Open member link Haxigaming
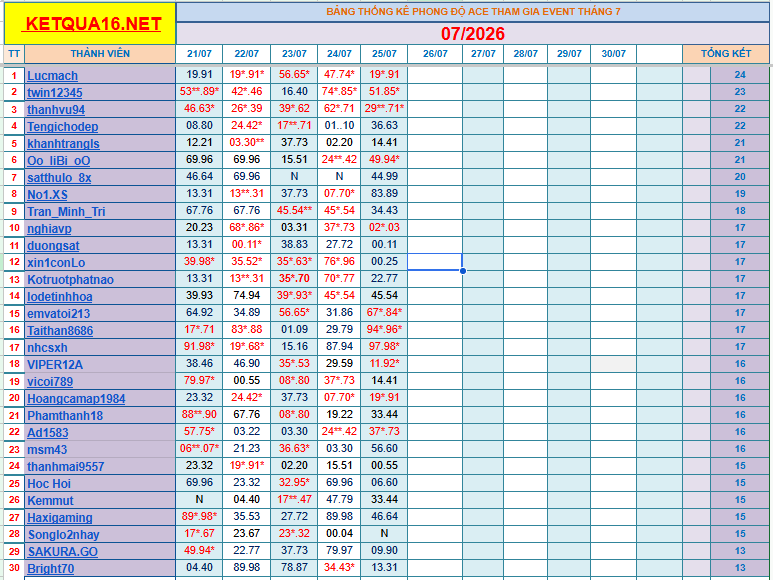This screenshot has height=580, width=773. [60, 518]
